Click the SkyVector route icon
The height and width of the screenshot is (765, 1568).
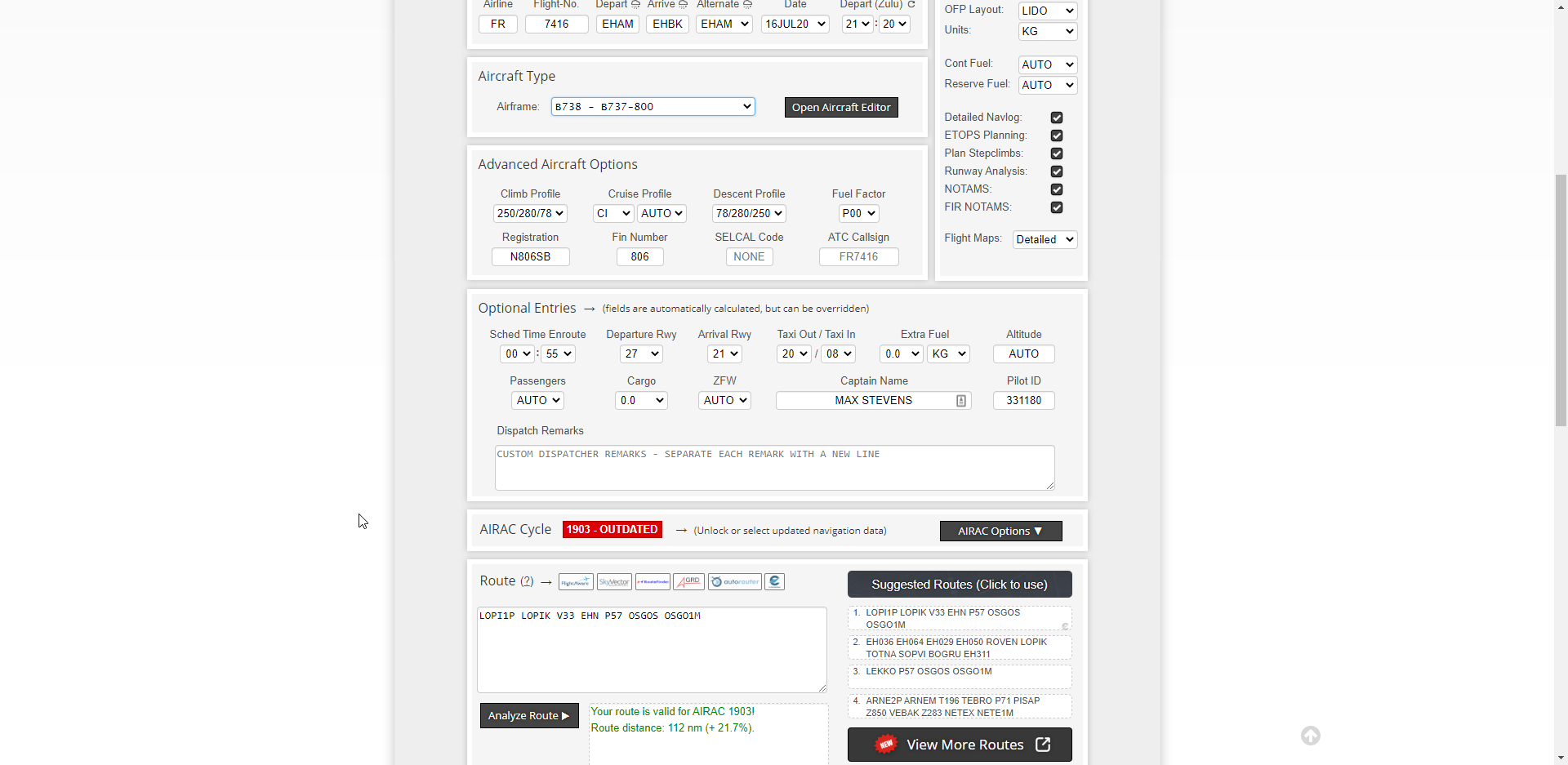[614, 582]
